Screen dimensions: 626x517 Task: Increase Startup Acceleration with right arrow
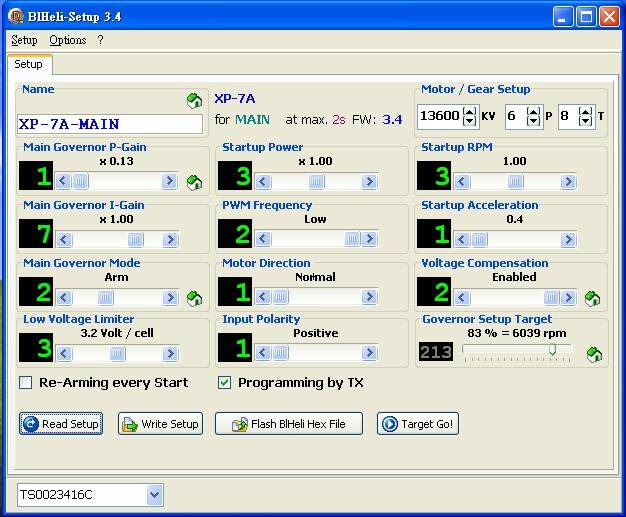pos(568,240)
